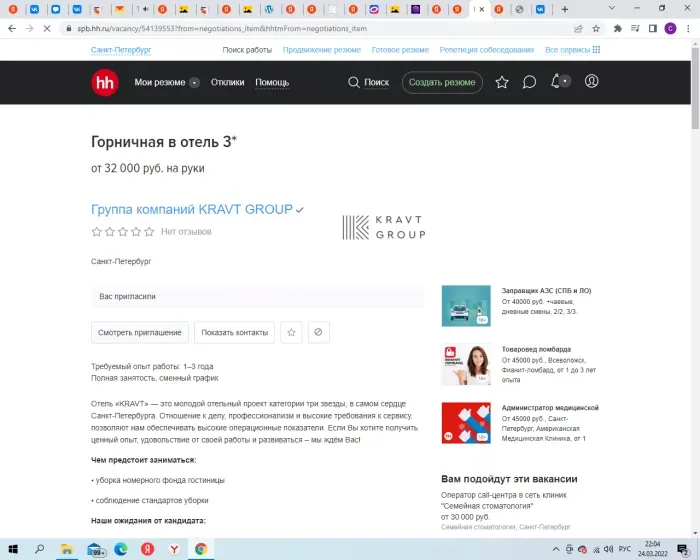Switch to the WordPress browser tab
The width and height of the screenshot is (700, 560).
point(269,9)
